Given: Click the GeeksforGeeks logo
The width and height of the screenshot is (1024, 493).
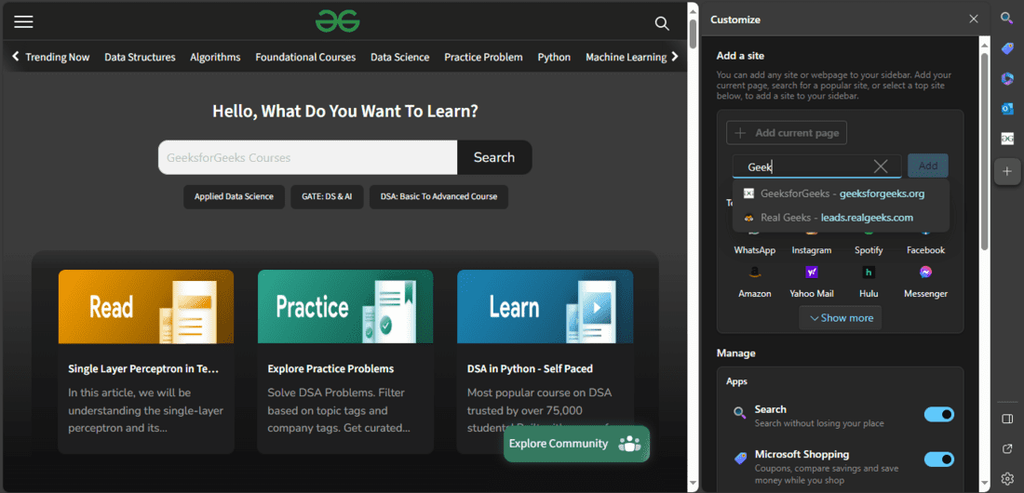Looking at the screenshot, I should (x=338, y=21).
